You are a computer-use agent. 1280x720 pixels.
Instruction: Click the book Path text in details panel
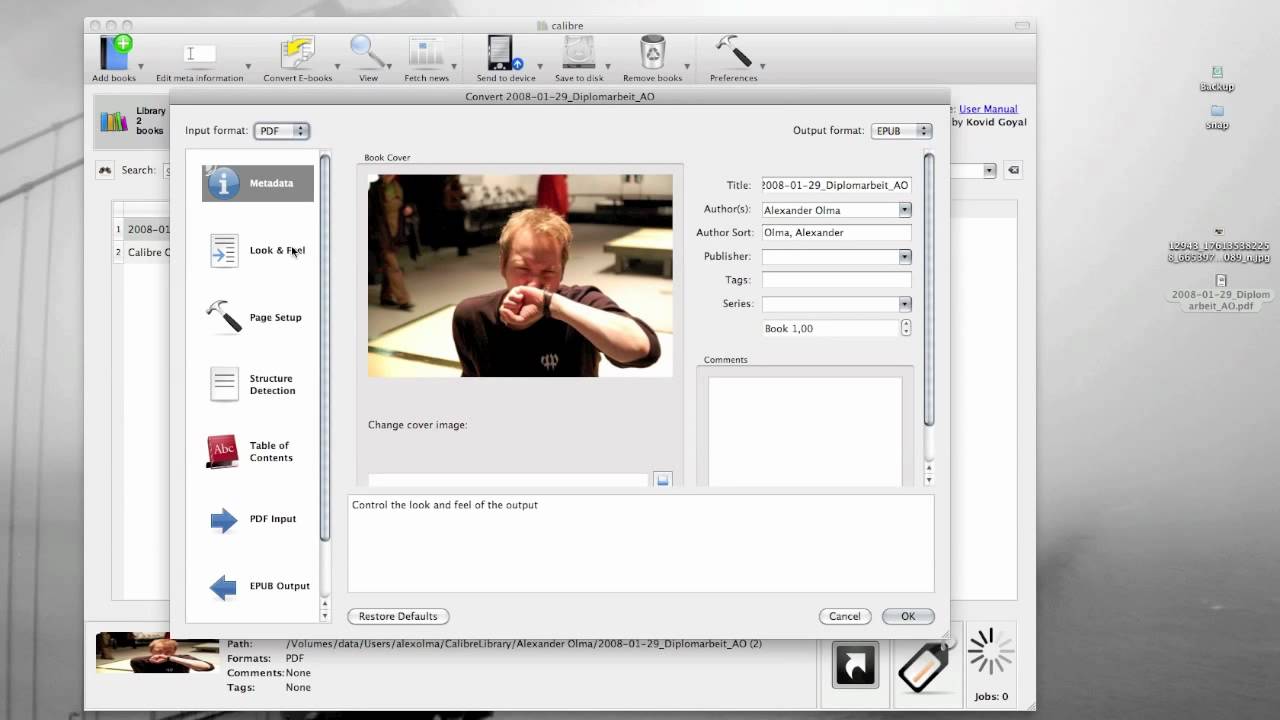tap(524, 644)
